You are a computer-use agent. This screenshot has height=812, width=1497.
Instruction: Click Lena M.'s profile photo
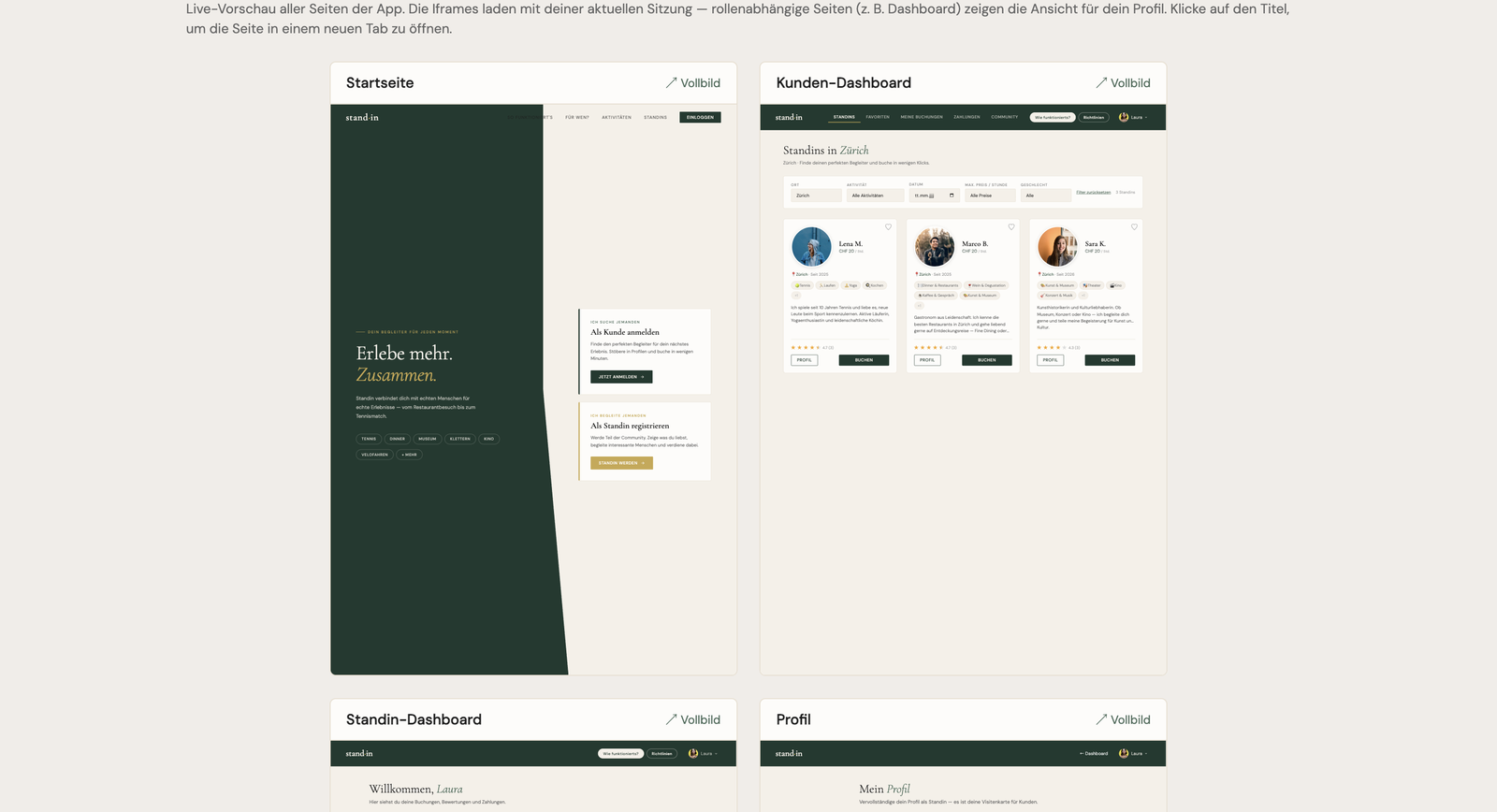[811, 247]
